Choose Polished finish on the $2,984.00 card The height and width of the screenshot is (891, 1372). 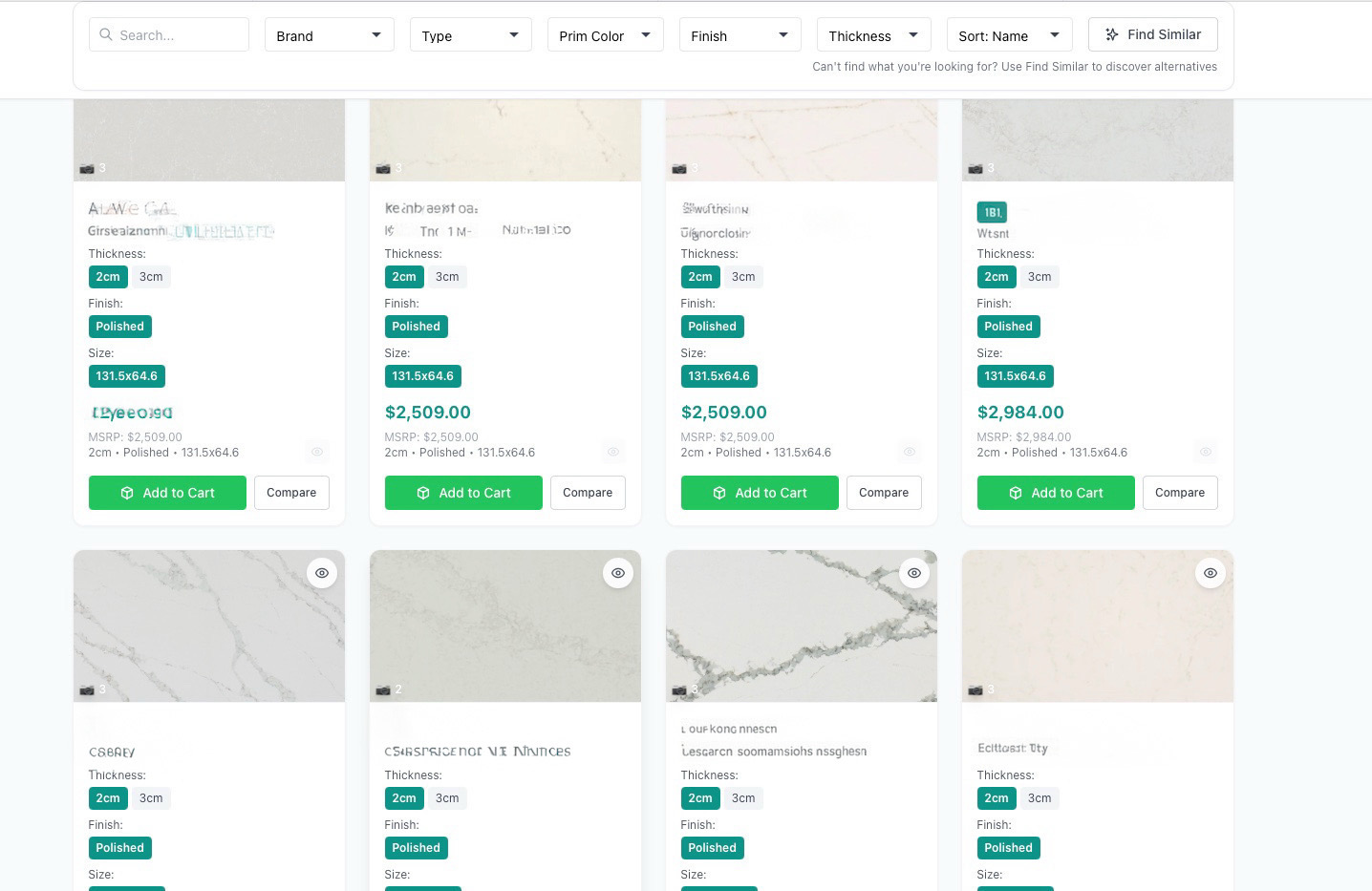tap(1009, 327)
